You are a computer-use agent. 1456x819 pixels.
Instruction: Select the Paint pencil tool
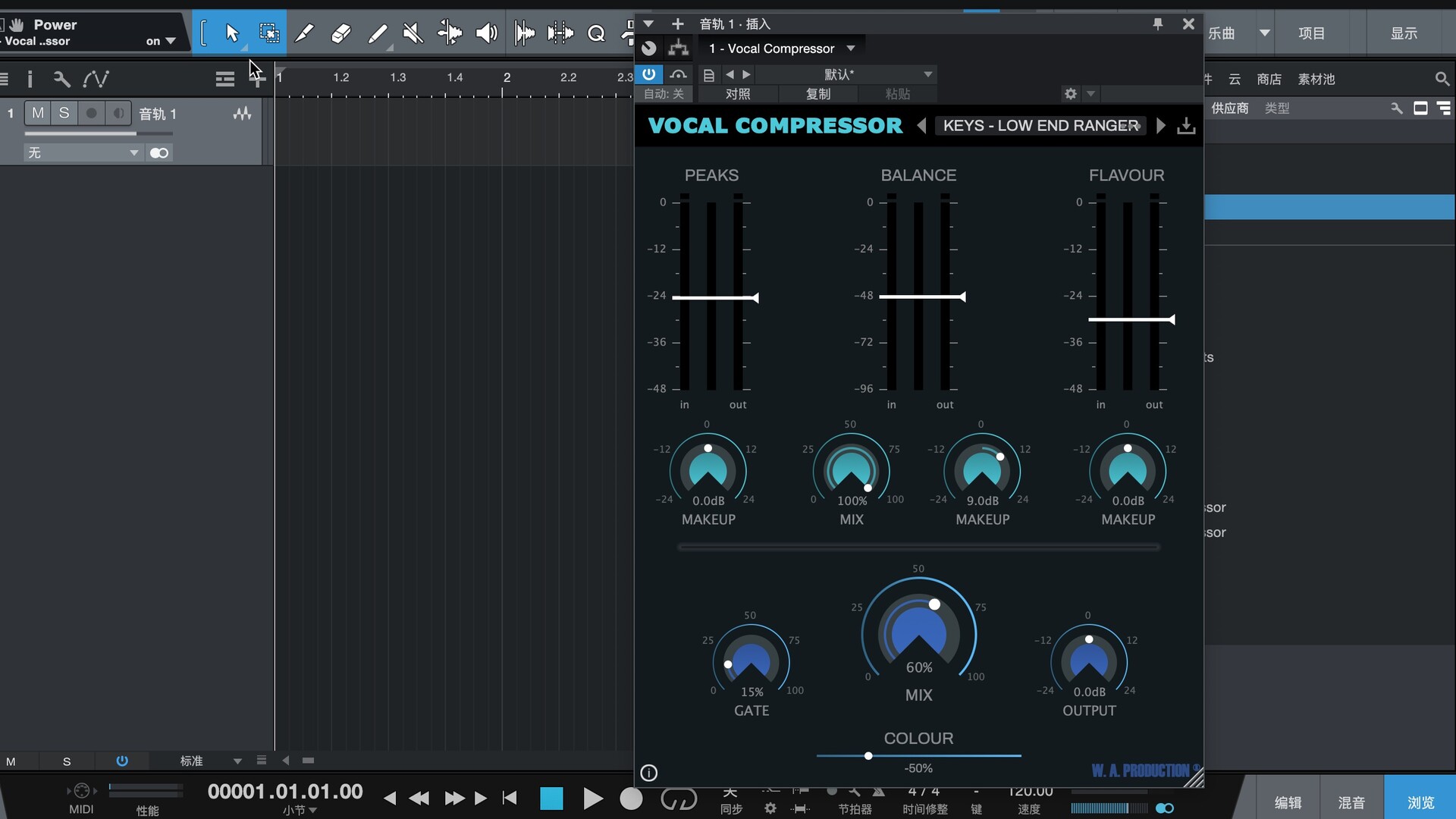point(377,33)
